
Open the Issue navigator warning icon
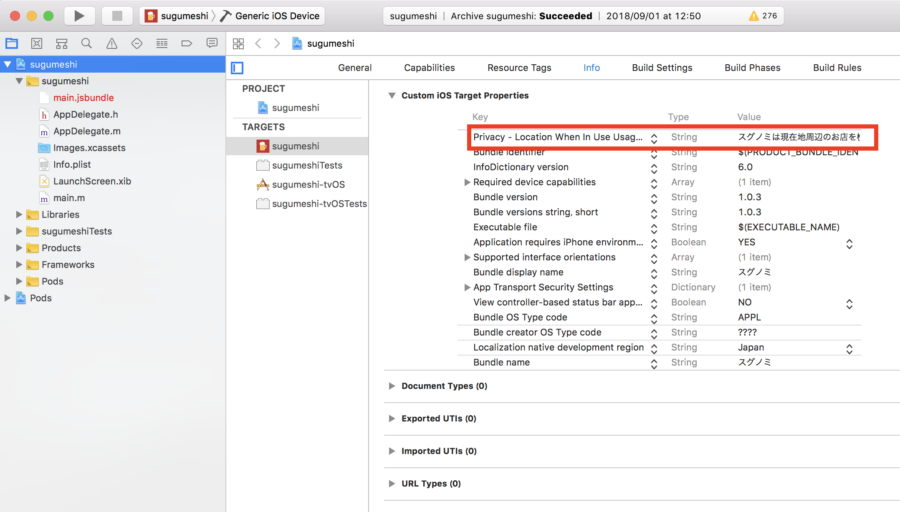(x=111, y=43)
